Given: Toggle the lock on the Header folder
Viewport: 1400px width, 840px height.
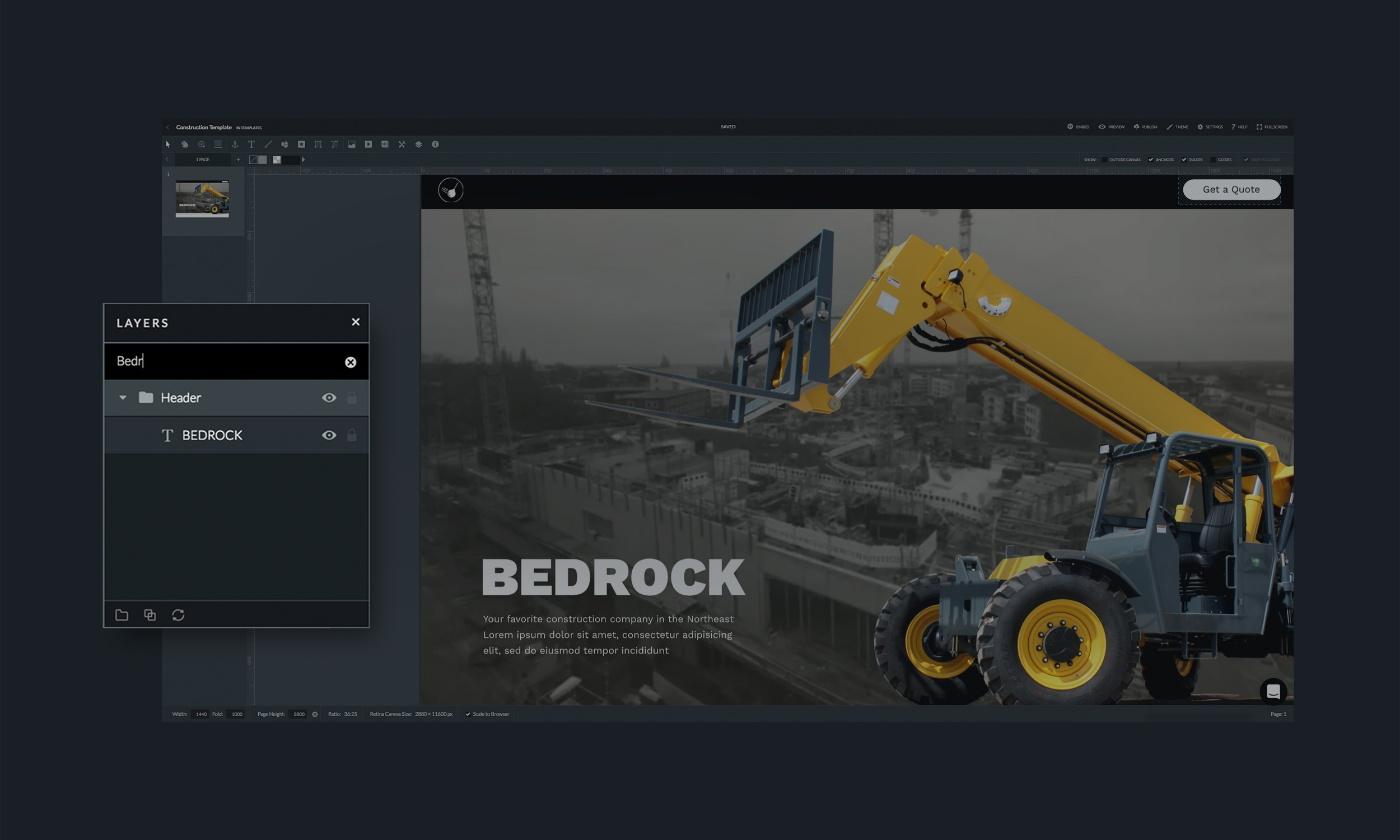Looking at the screenshot, I should click(352, 398).
